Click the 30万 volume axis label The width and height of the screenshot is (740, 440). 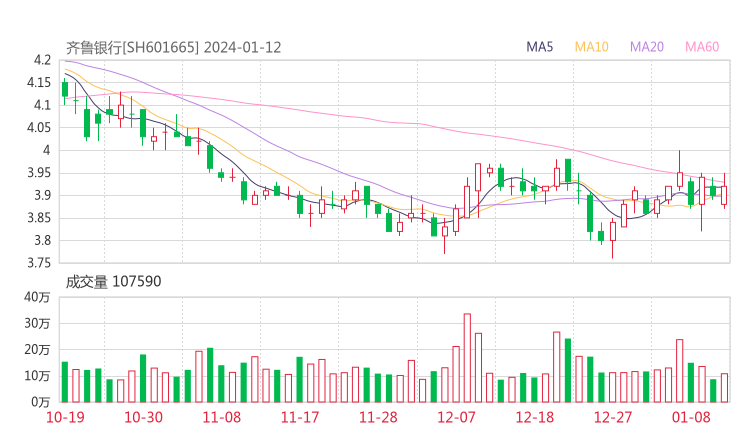[37, 323]
